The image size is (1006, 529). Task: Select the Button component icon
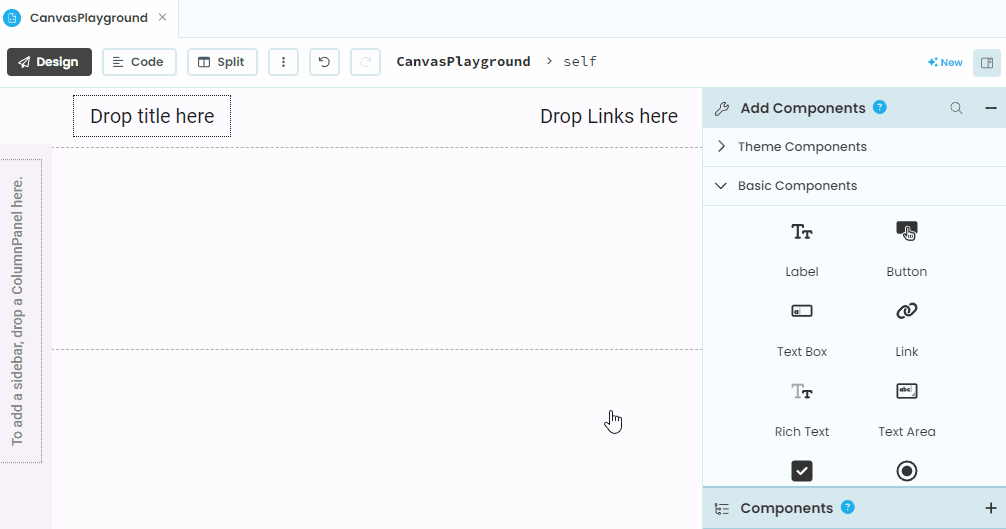(907, 231)
